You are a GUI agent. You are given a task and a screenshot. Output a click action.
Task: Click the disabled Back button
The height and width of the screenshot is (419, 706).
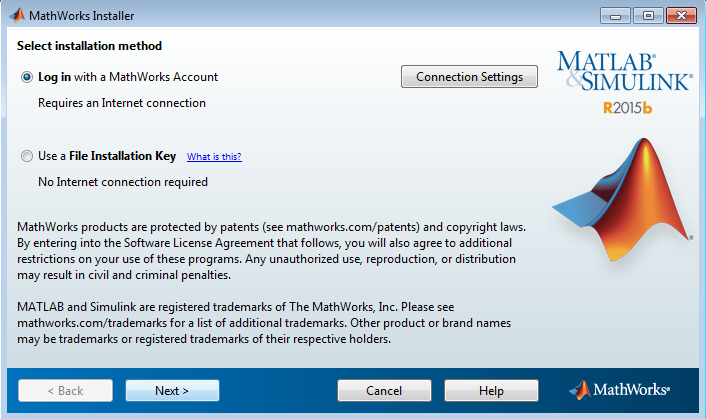(65, 390)
